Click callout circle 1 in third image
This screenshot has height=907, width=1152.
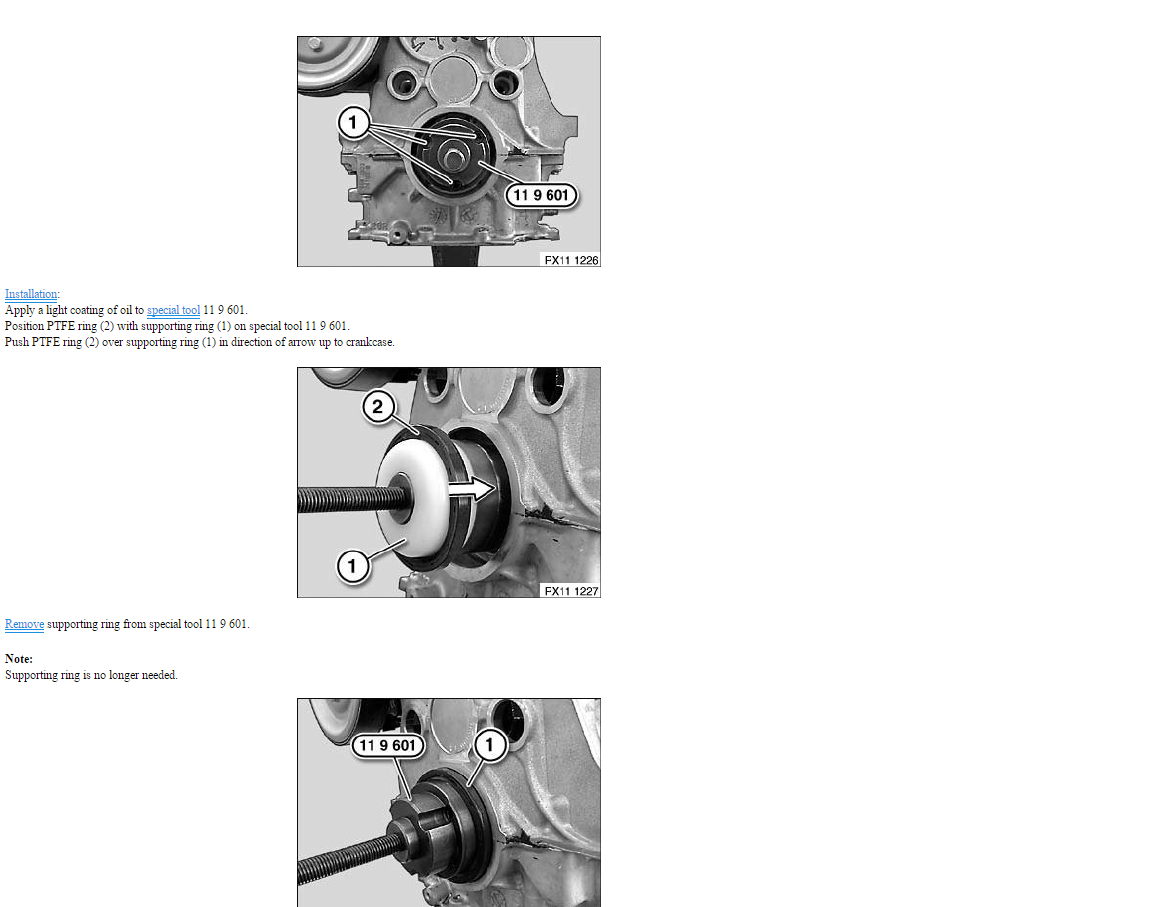click(490, 745)
